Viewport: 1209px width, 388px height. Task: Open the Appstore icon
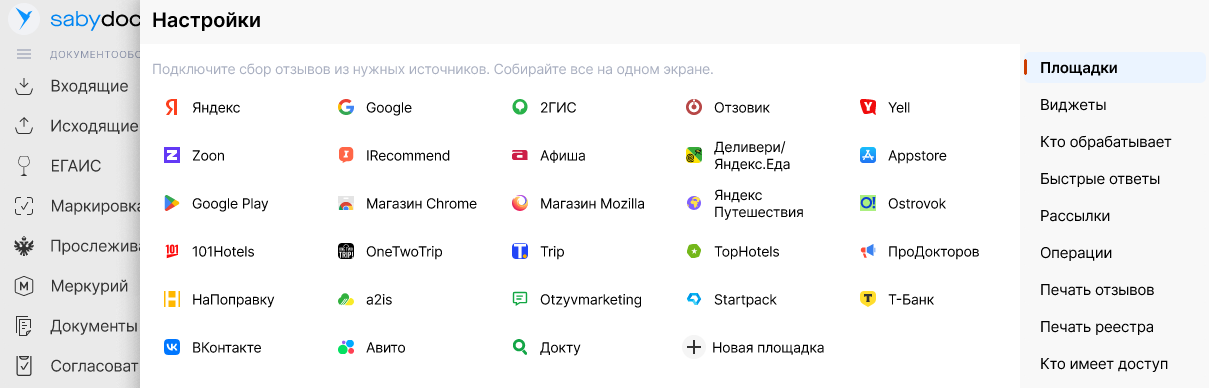pyautogui.click(x=868, y=155)
